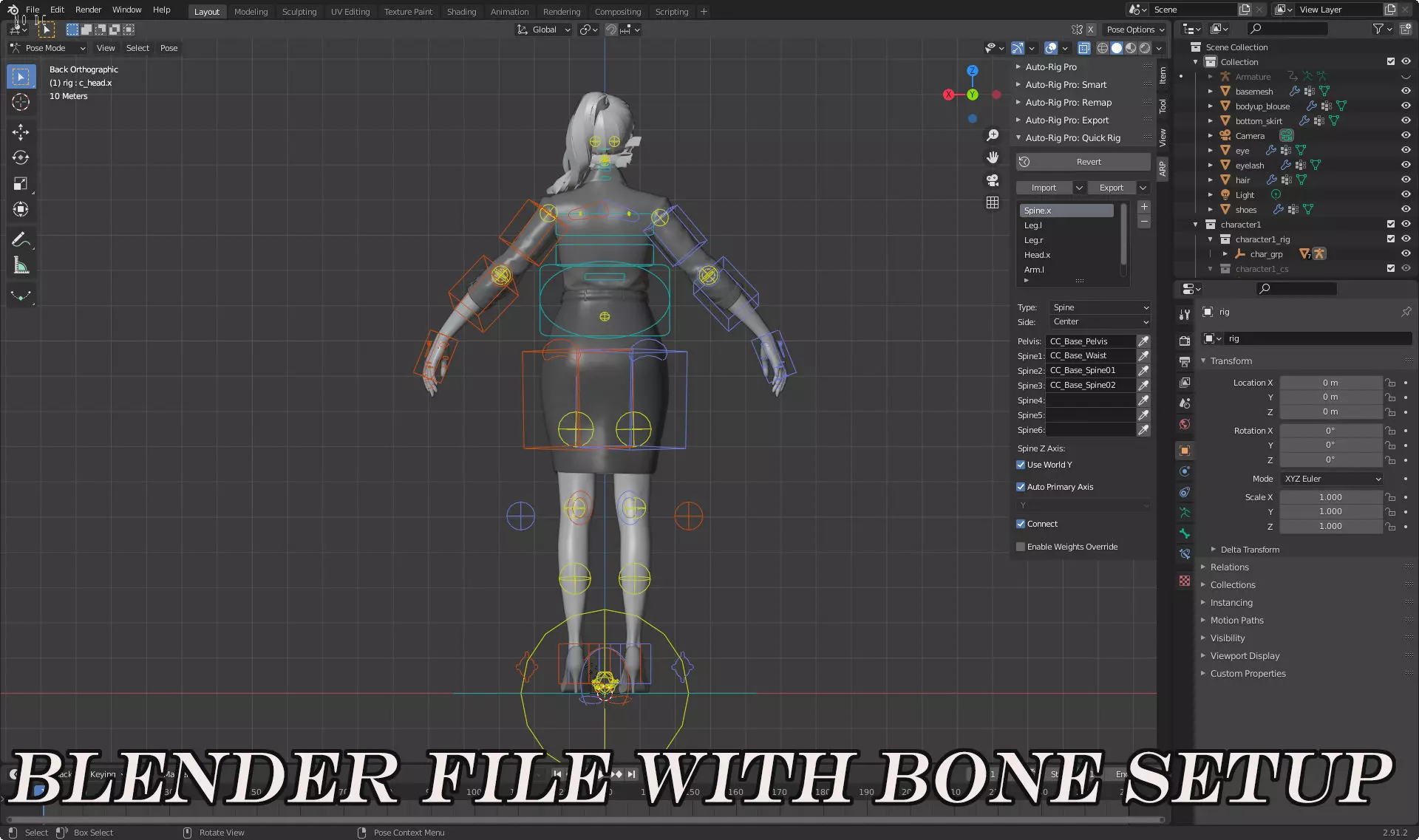1419x840 pixels.
Task: Click the Rotation Z value field
Action: click(1330, 460)
